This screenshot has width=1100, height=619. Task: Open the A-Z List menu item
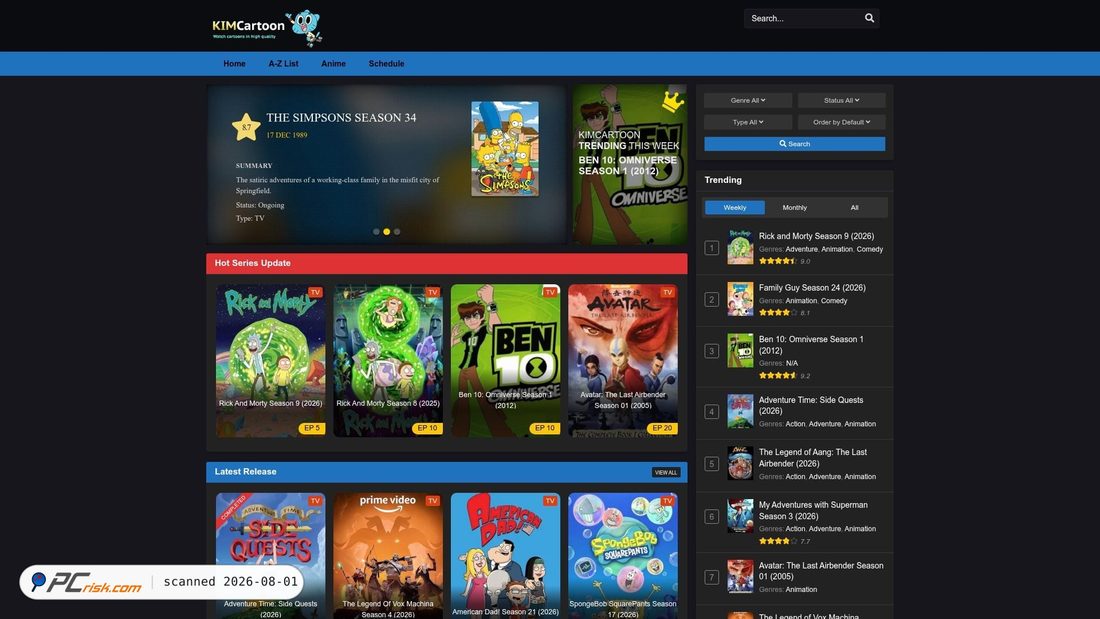click(283, 64)
